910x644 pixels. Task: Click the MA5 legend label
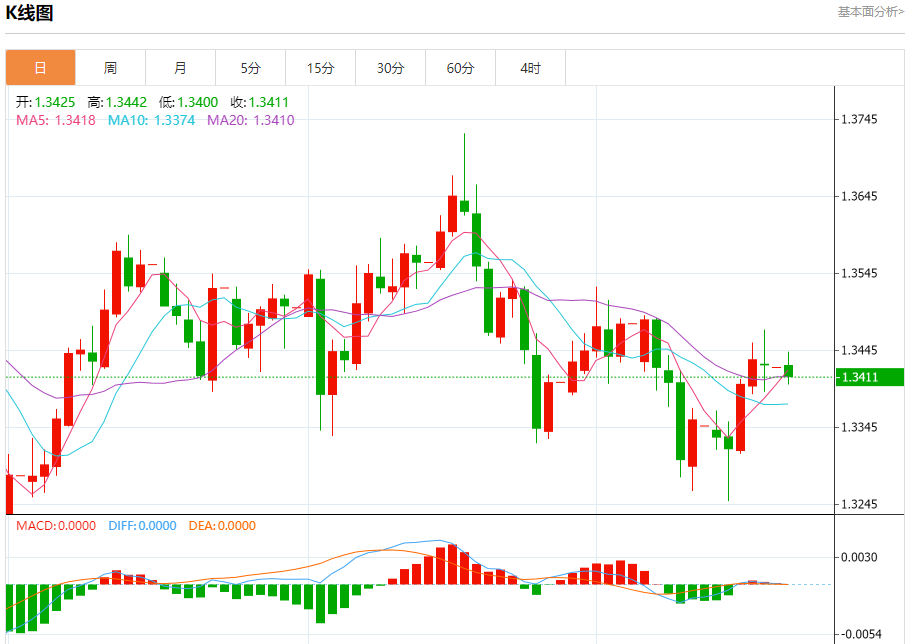[x=56, y=120]
